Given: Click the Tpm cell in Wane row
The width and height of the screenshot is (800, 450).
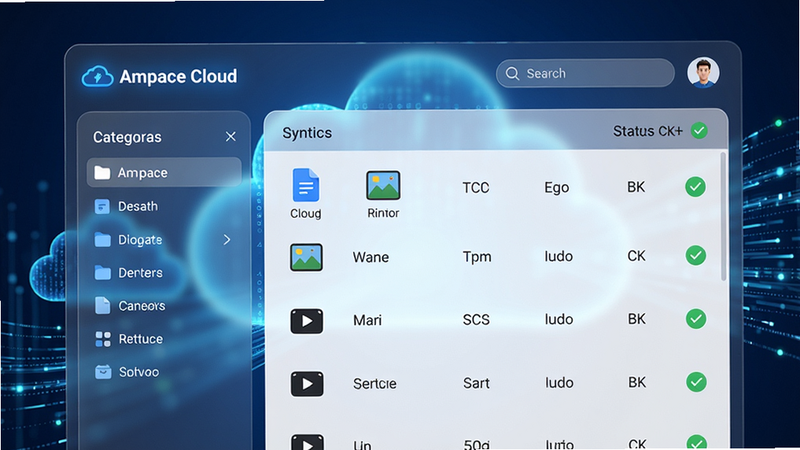Looking at the screenshot, I should [x=477, y=257].
